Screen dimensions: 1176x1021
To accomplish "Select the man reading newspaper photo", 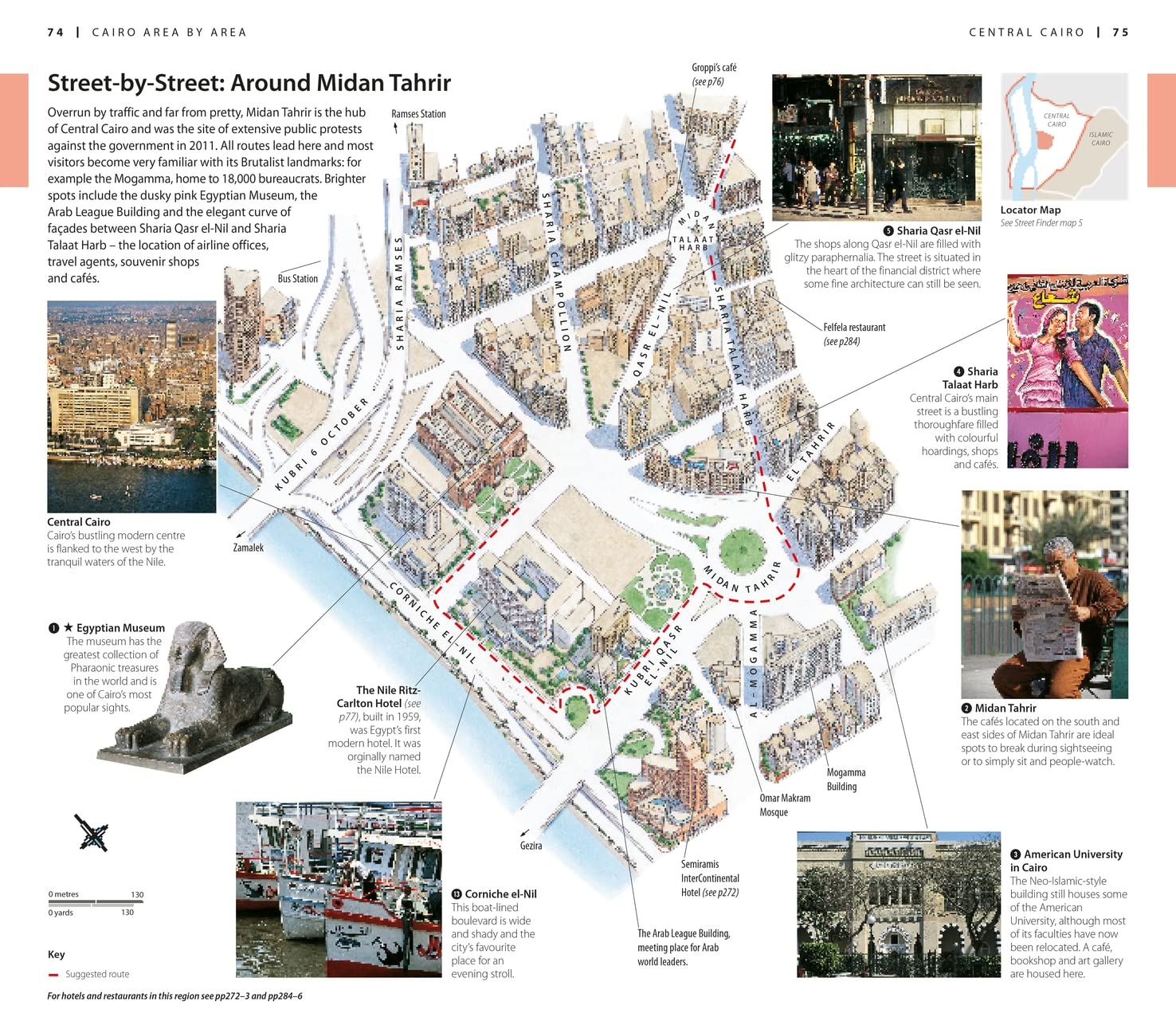I will click(x=1045, y=595).
